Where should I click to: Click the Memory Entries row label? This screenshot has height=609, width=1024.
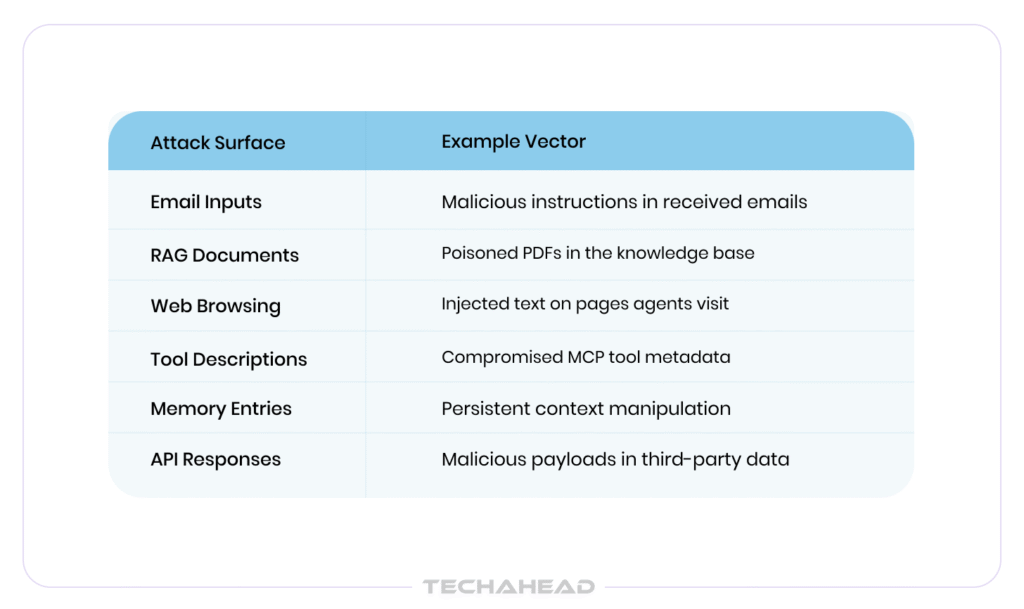[x=220, y=408]
